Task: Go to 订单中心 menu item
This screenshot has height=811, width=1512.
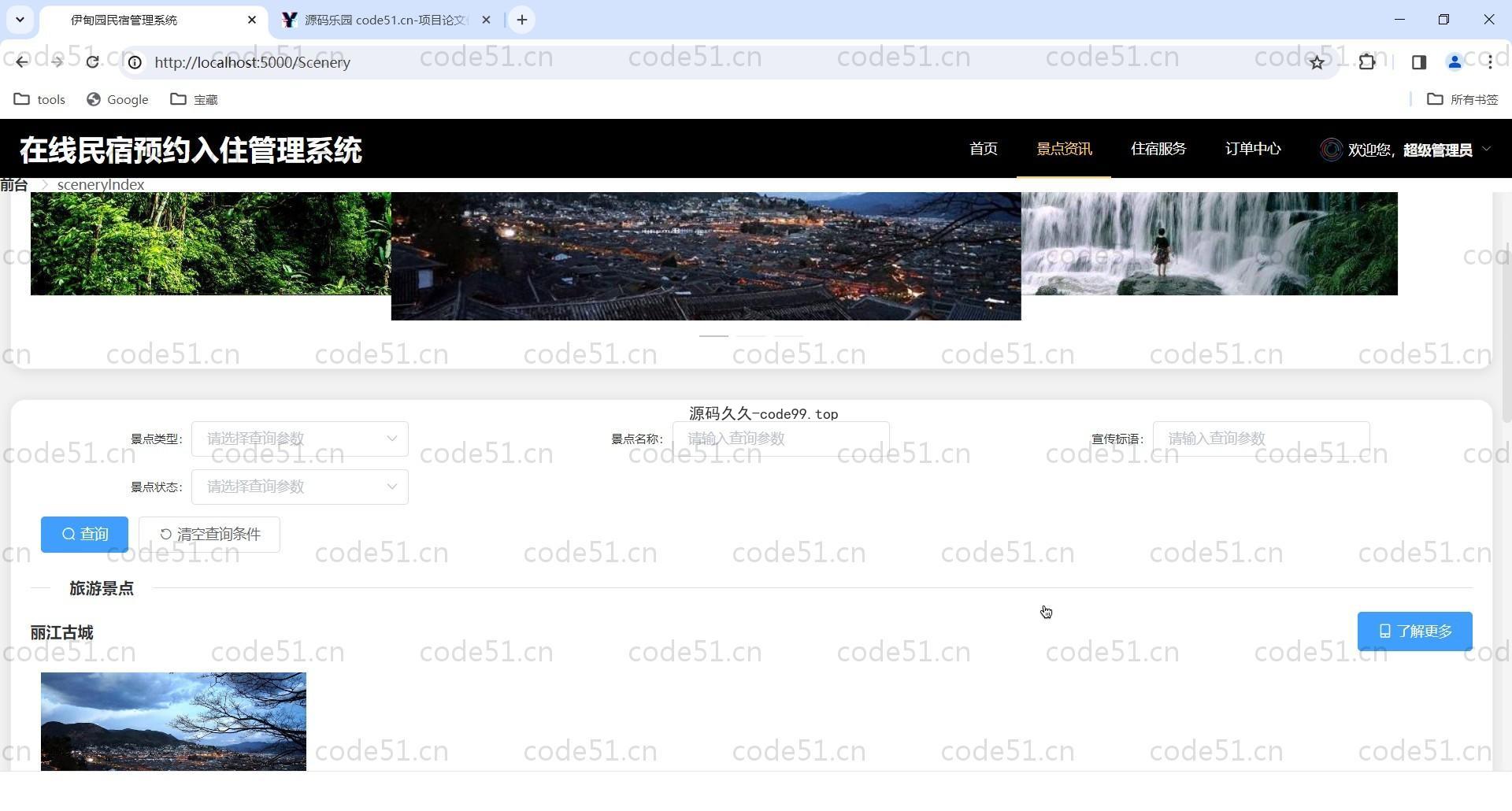Action: [x=1253, y=149]
